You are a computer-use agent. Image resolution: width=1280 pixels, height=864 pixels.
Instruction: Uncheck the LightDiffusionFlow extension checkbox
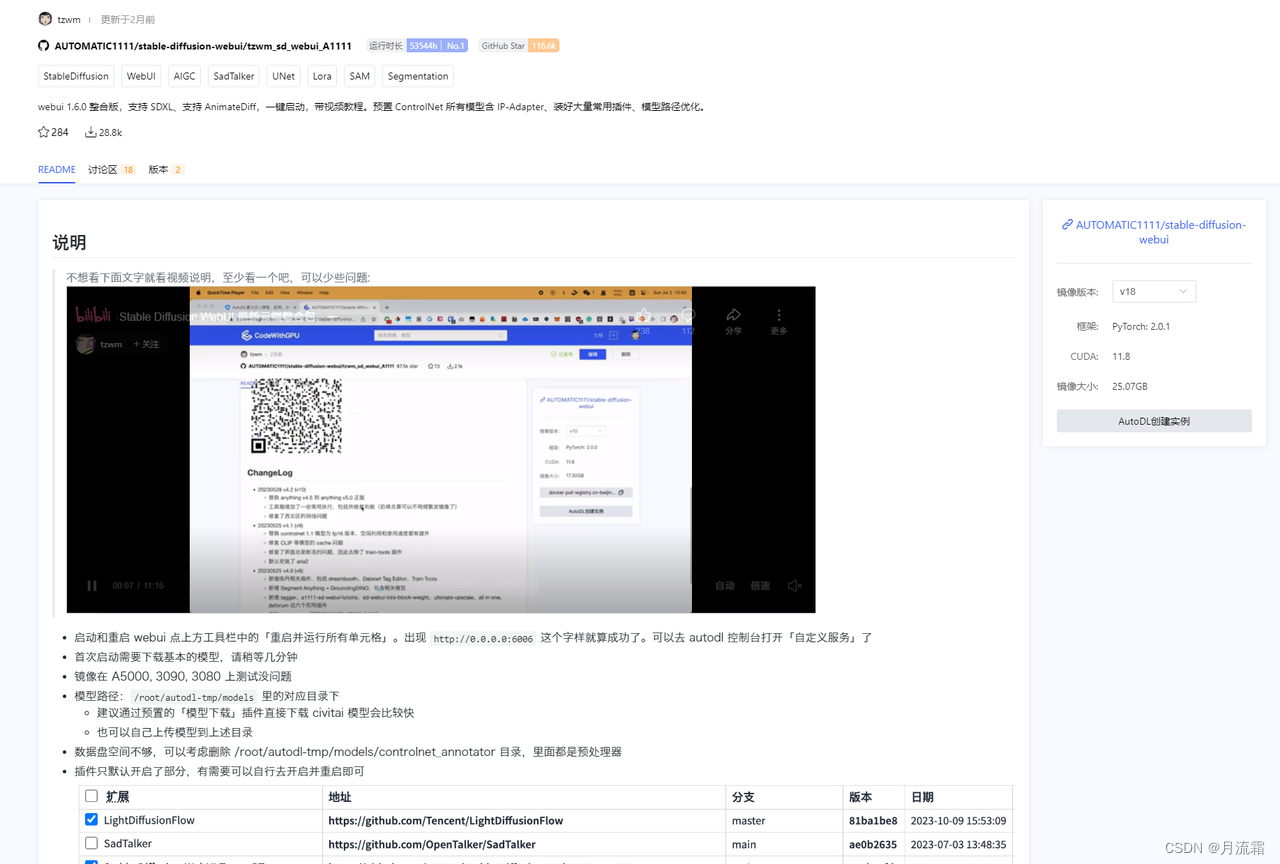tap(92, 820)
